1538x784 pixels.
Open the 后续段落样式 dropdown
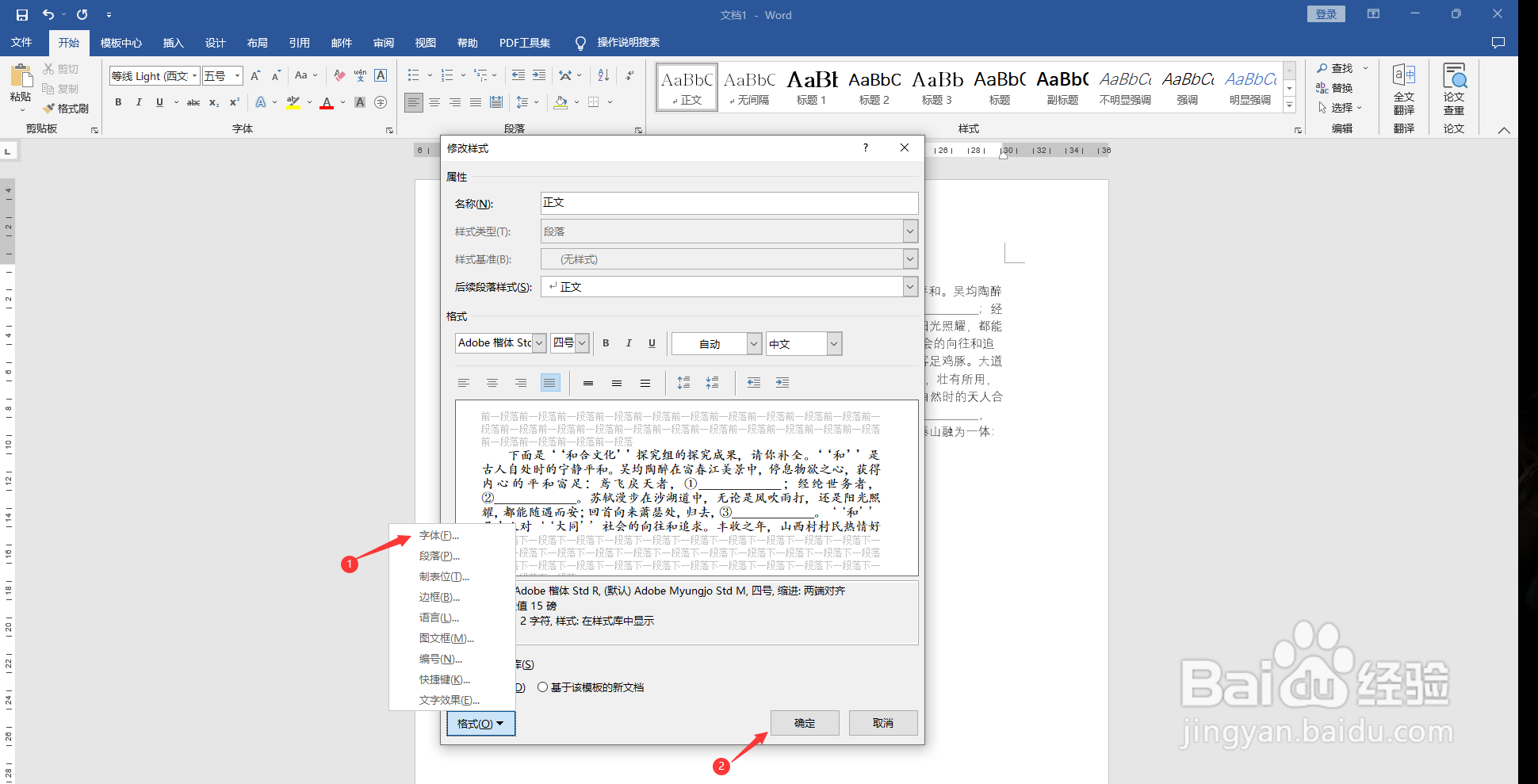point(910,287)
